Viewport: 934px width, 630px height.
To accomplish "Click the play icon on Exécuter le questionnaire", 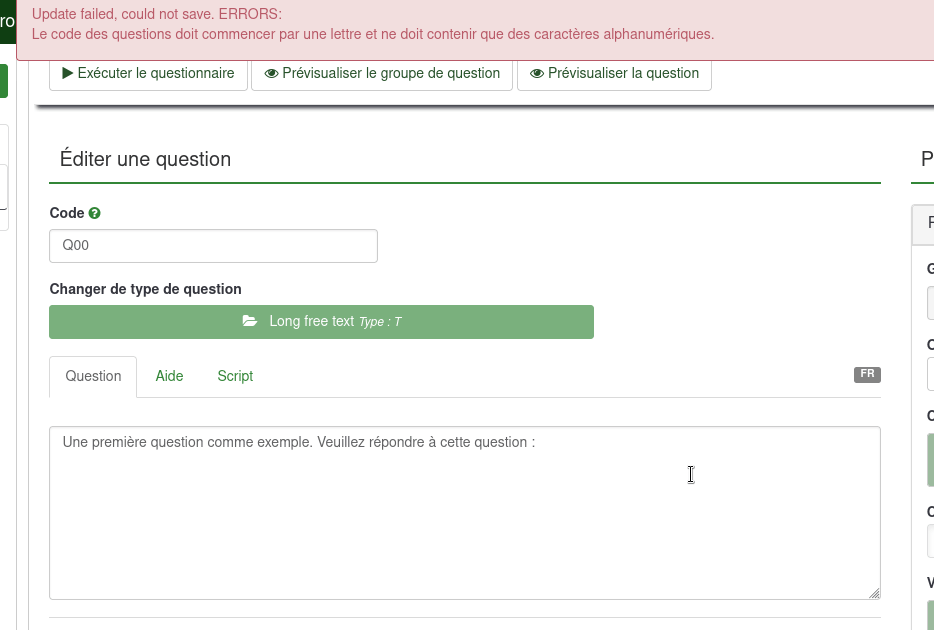I will (68, 73).
